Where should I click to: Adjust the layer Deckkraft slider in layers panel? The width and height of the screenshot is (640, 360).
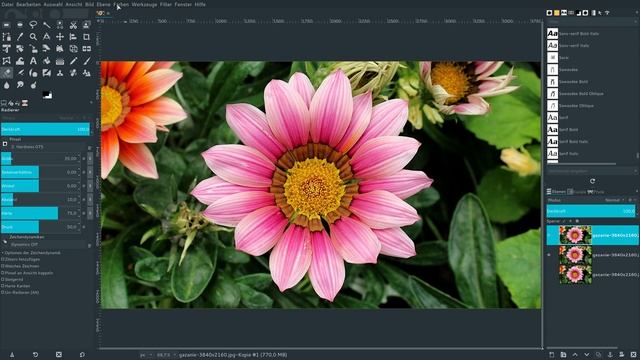pyautogui.click(x=591, y=211)
